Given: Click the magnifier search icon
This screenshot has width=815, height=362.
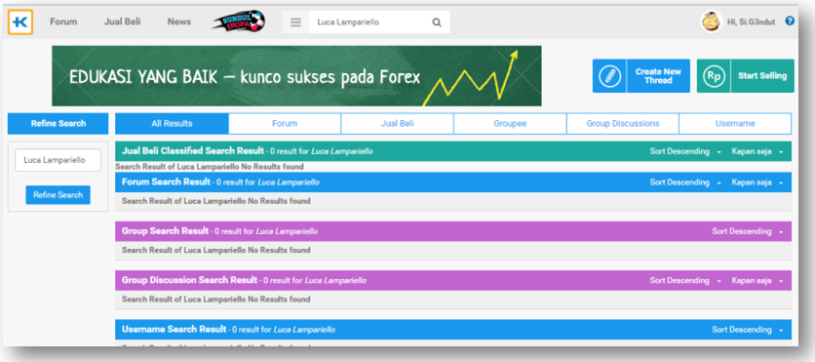Looking at the screenshot, I should (x=437, y=22).
